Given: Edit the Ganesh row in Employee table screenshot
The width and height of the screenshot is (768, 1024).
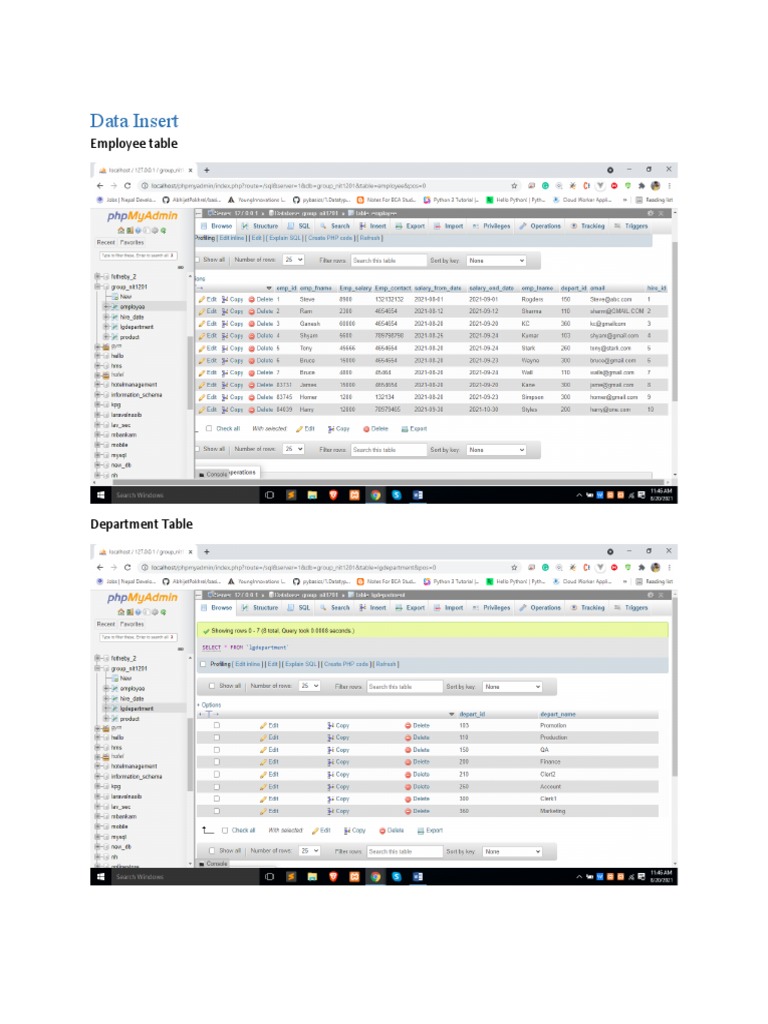Looking at the screenshot, I should pos(207,323).
